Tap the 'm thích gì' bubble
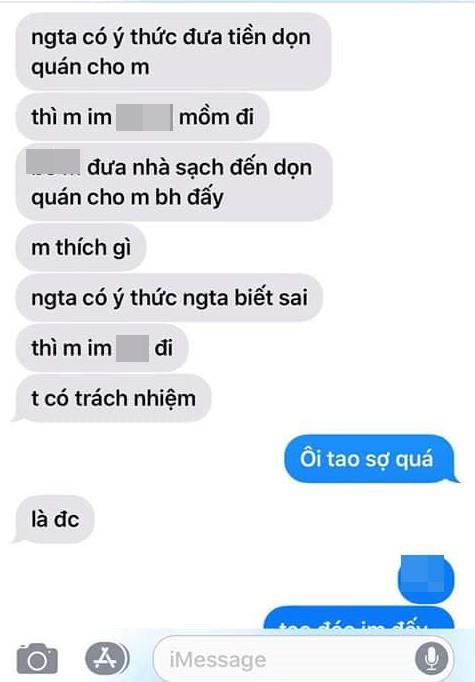Screen dimensions: 475x682 pos(81,247)
